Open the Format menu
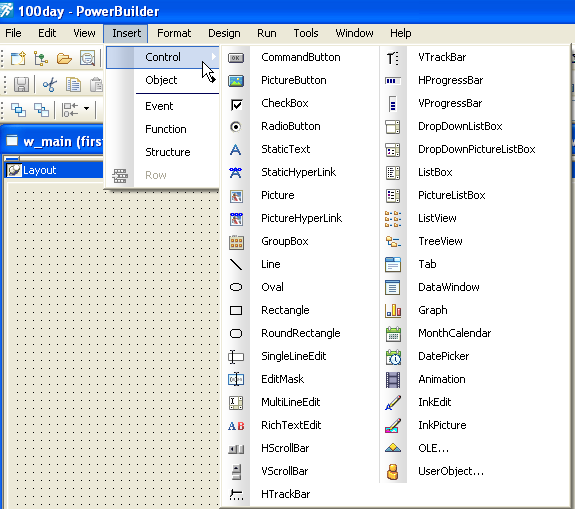575x509 pixels. click(x=174, y=33)
